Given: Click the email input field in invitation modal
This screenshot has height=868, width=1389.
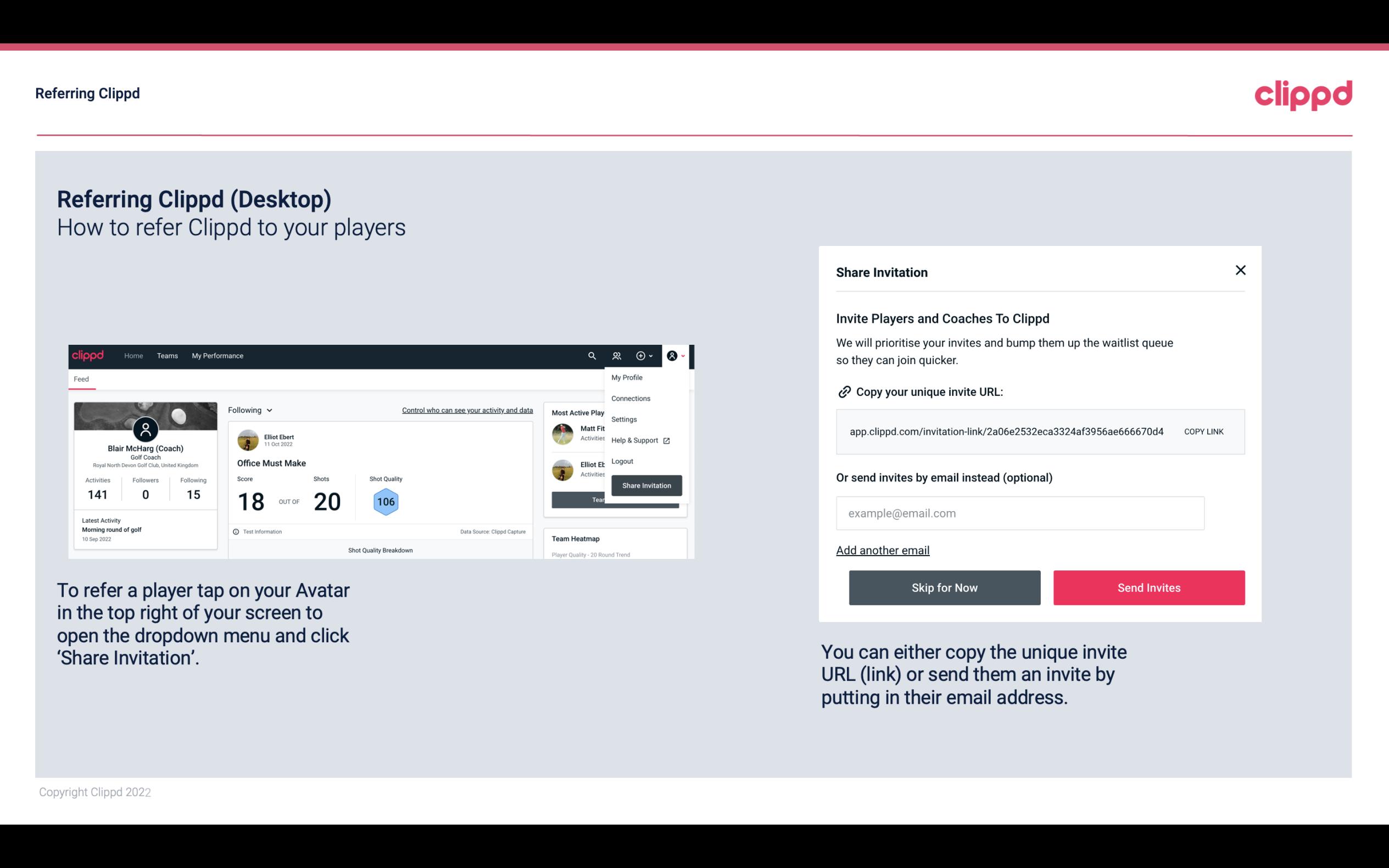Looking at the screenshot, I should pos(1020,513).
